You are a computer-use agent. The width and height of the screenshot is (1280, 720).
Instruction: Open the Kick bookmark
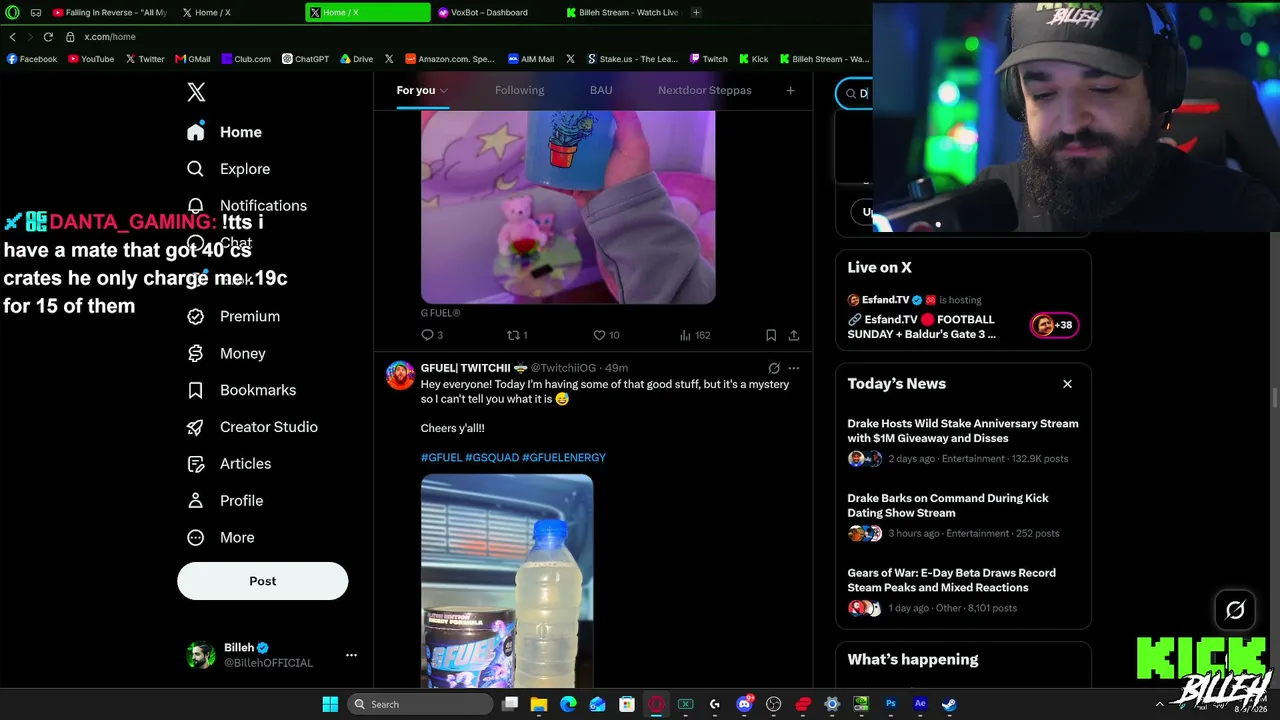753,59
